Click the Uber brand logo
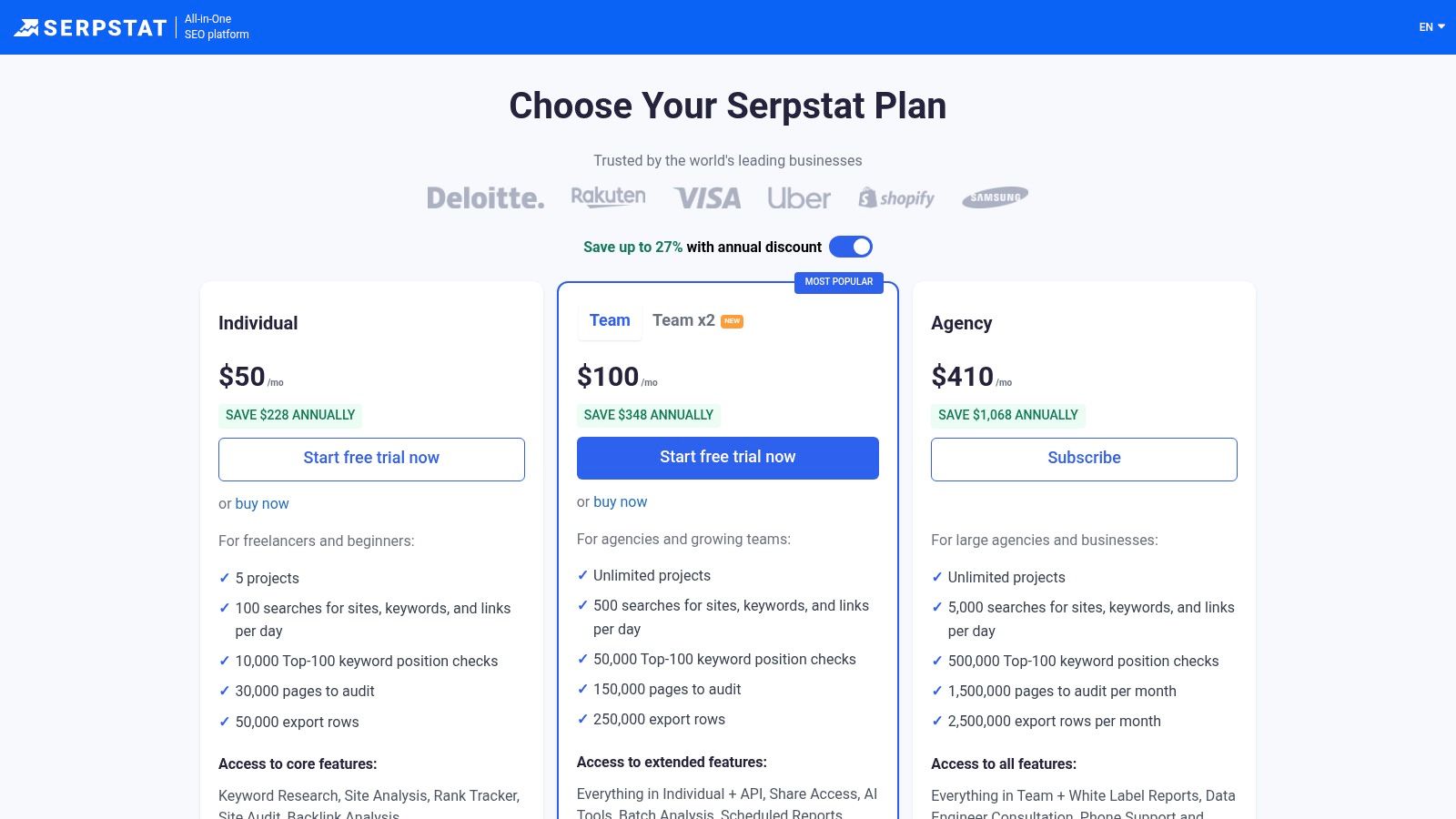 [x=799, y=197]
